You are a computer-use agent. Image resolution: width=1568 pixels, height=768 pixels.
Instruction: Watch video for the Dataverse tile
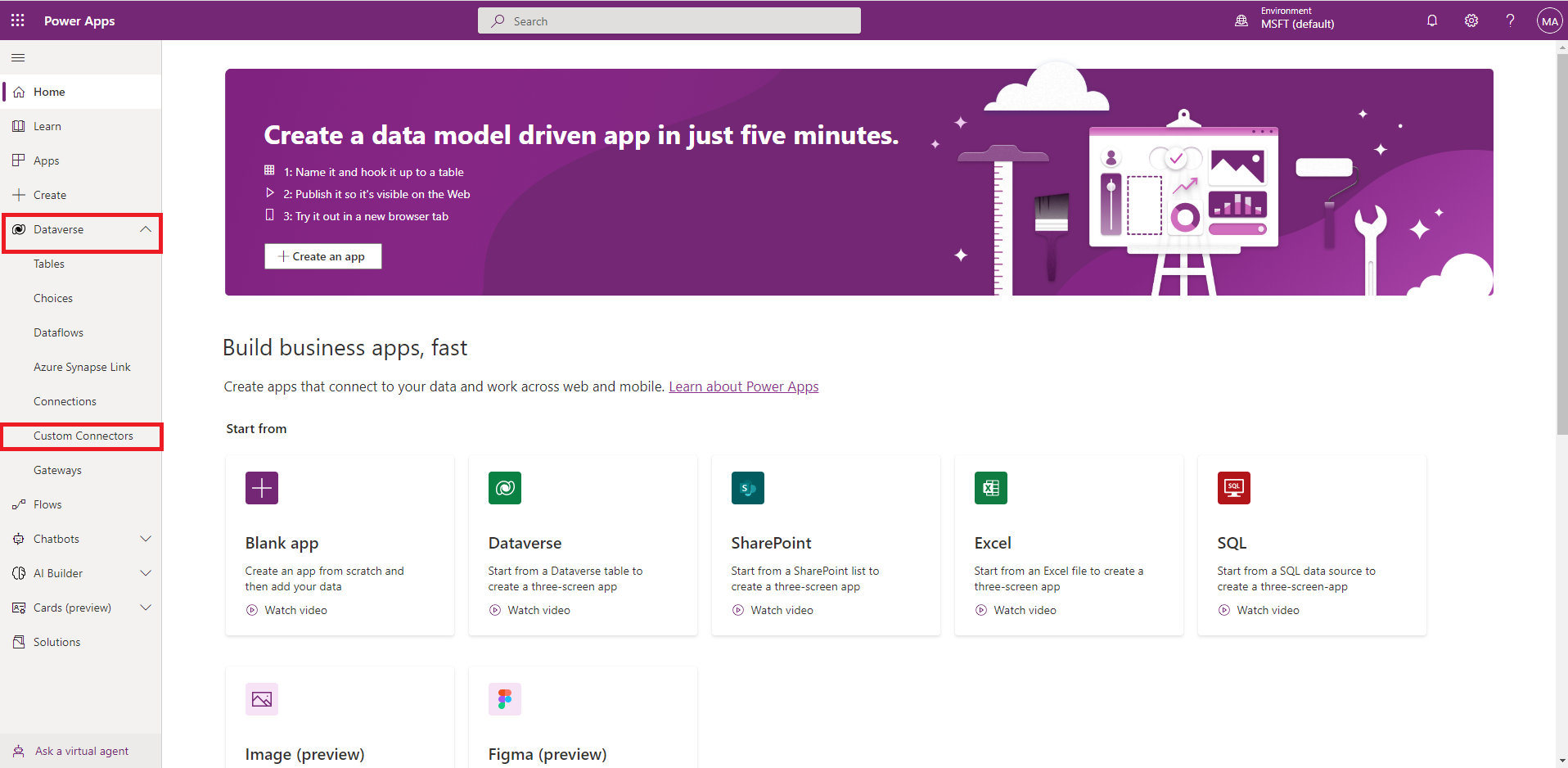(x=538, y=610)
